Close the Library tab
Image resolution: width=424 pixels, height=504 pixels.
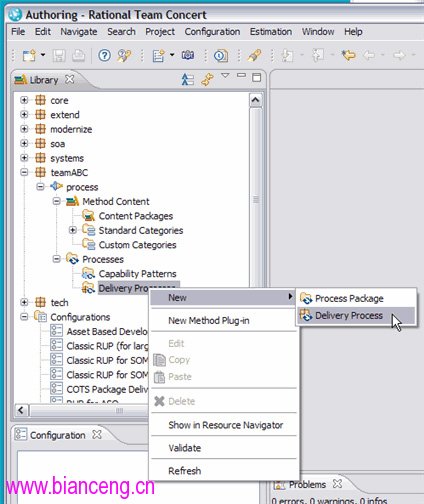[x=70, y=79]
